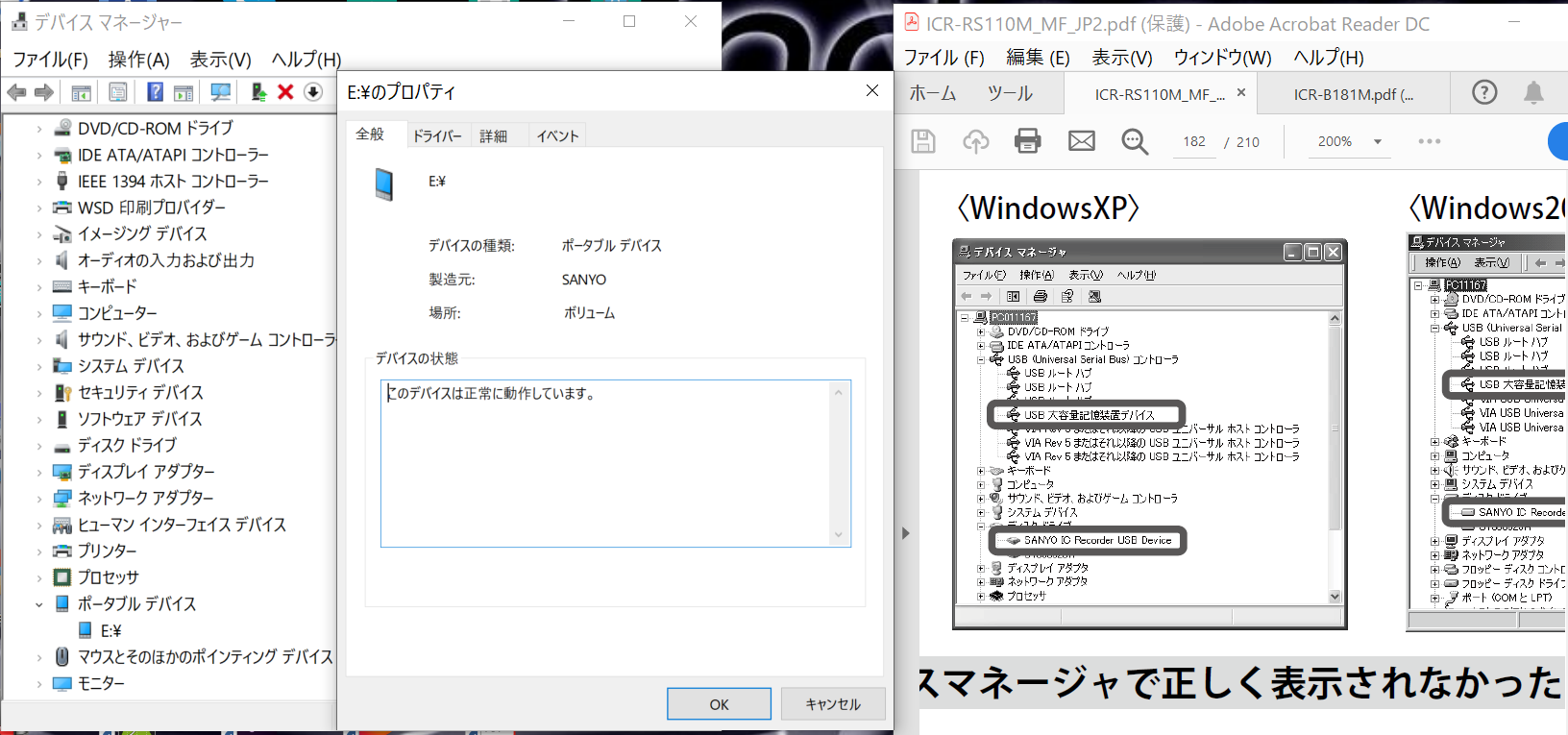1568x735 pixels.
Task: Expand the キーボード node
Action: (x=38, y=287)
